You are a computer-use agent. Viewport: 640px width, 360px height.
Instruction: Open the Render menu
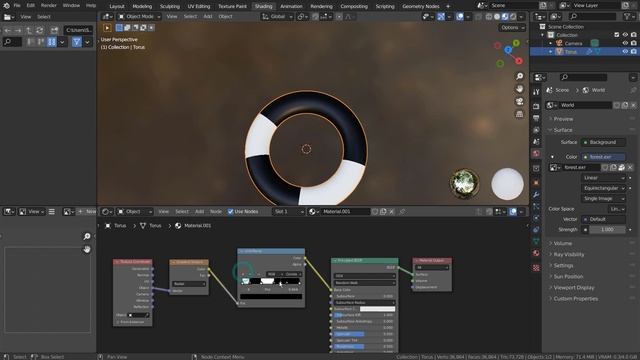pos(49,6)
